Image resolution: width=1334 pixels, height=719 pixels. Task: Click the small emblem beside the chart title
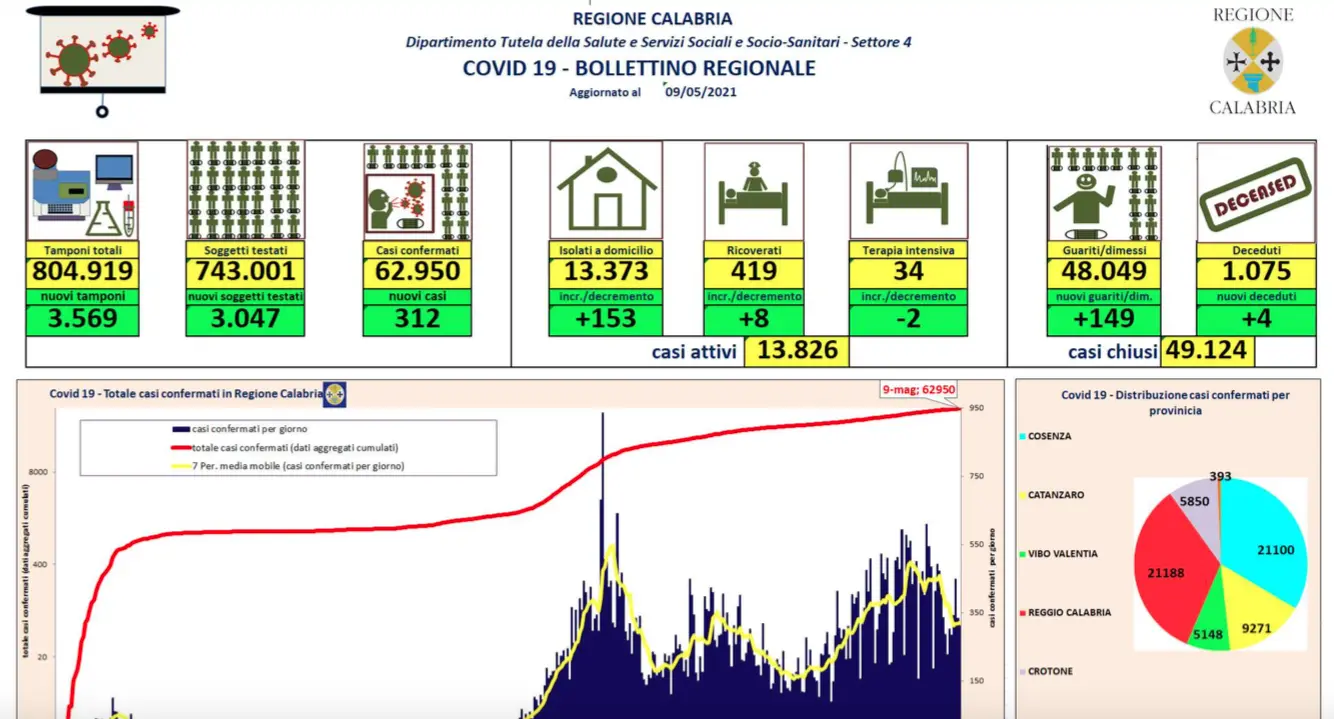[x=335, y=395]
